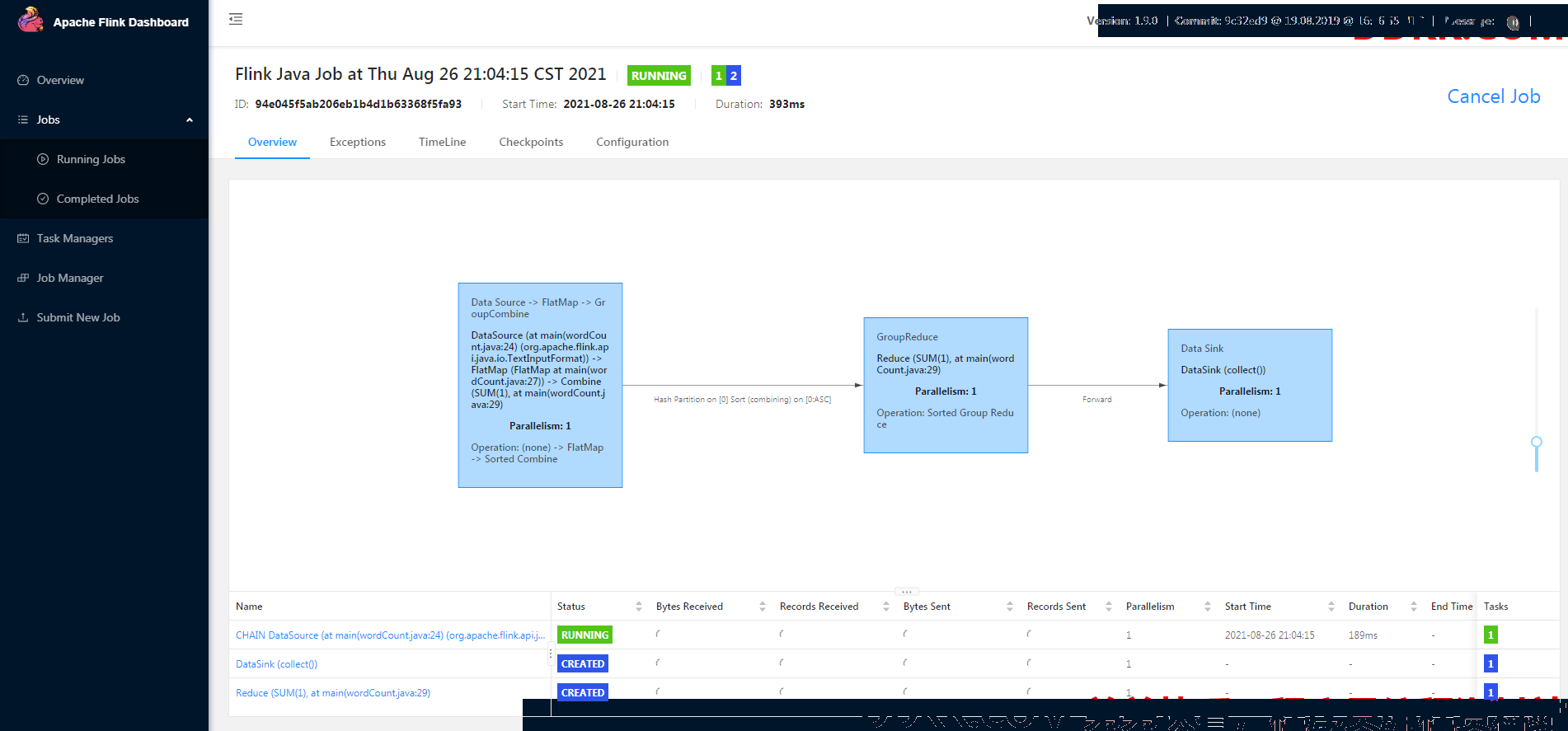
Task: Click the Name column header
Action: [249, 607]
